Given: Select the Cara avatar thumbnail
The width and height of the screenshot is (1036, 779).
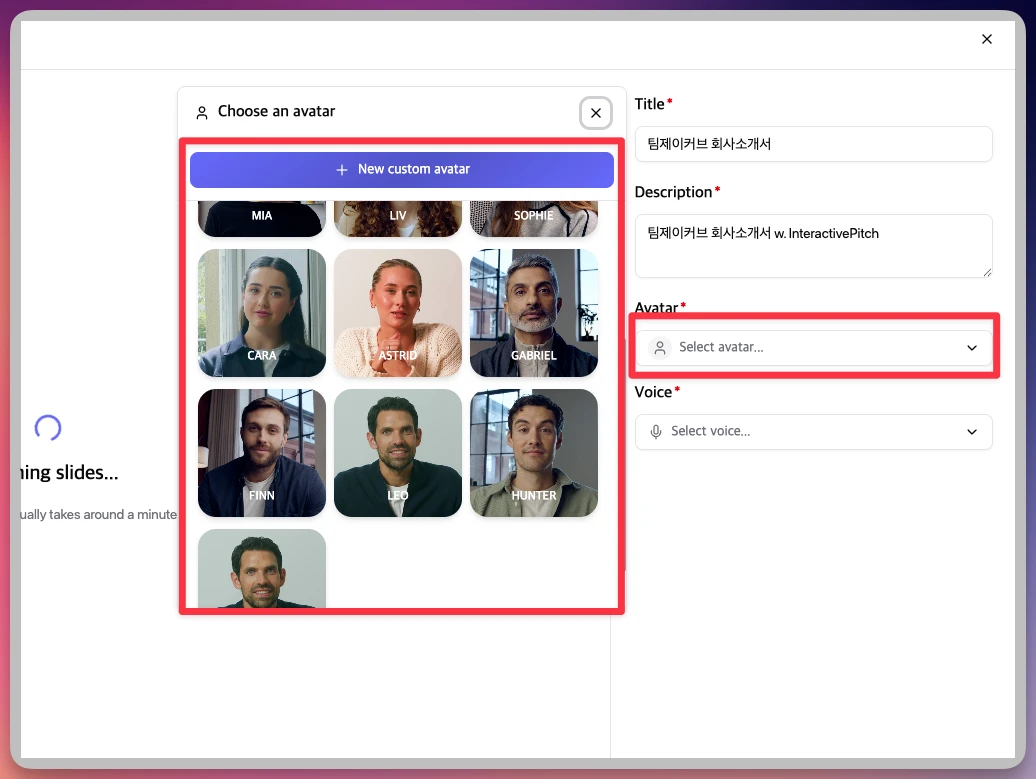Looking at the screenshot, I should pyautogui.click(x=262, y=313).
